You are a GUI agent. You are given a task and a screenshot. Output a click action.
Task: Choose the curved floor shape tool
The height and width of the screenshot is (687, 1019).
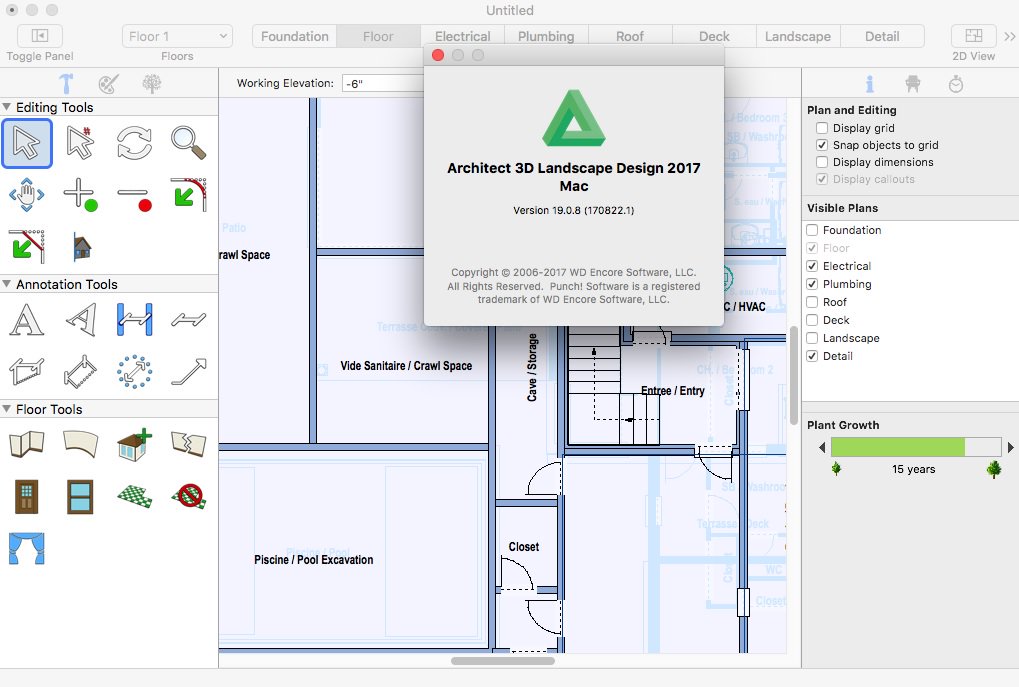click(x=81, y=445)
